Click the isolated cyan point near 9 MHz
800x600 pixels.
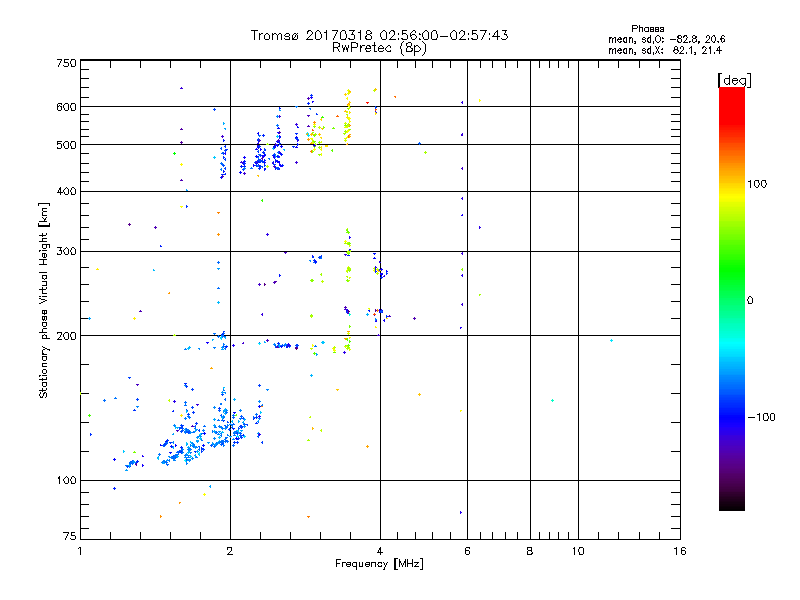[552, 401]
